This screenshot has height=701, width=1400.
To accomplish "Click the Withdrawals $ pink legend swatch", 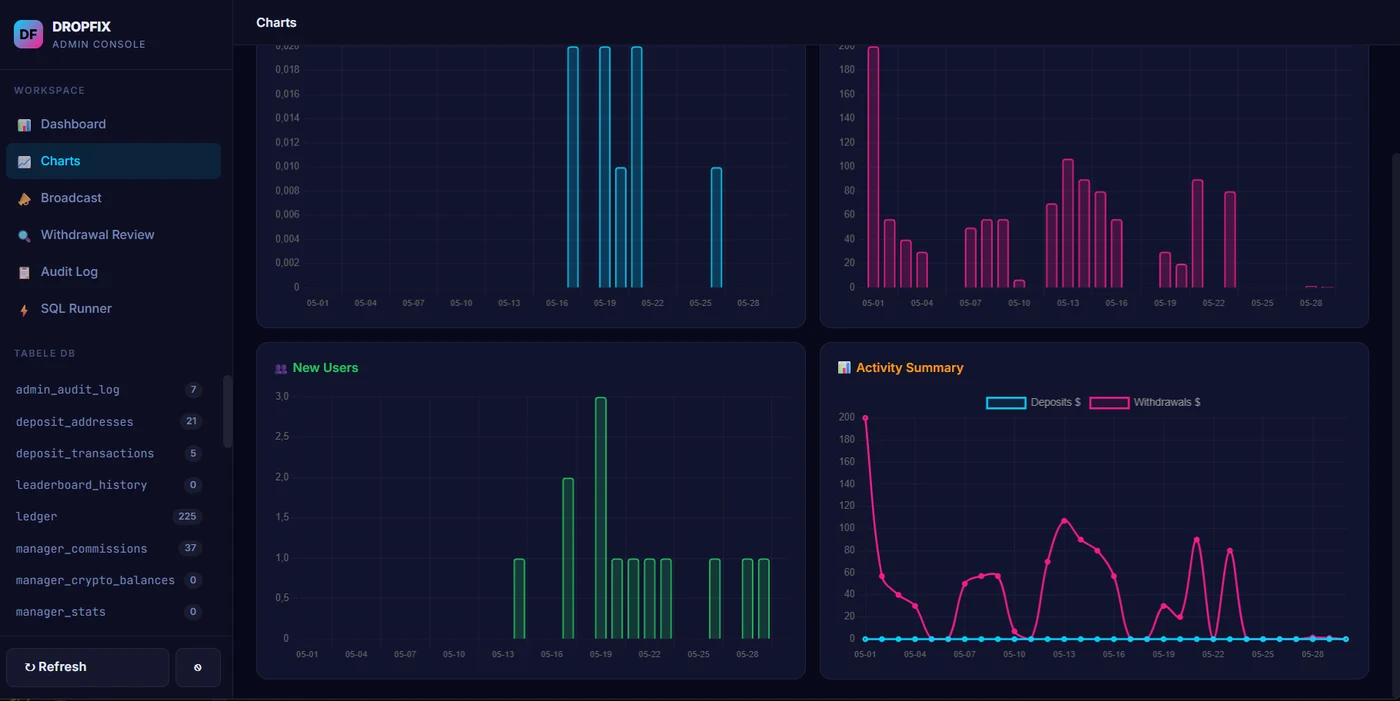I will pyautogui.click(x=1109, y=403).
